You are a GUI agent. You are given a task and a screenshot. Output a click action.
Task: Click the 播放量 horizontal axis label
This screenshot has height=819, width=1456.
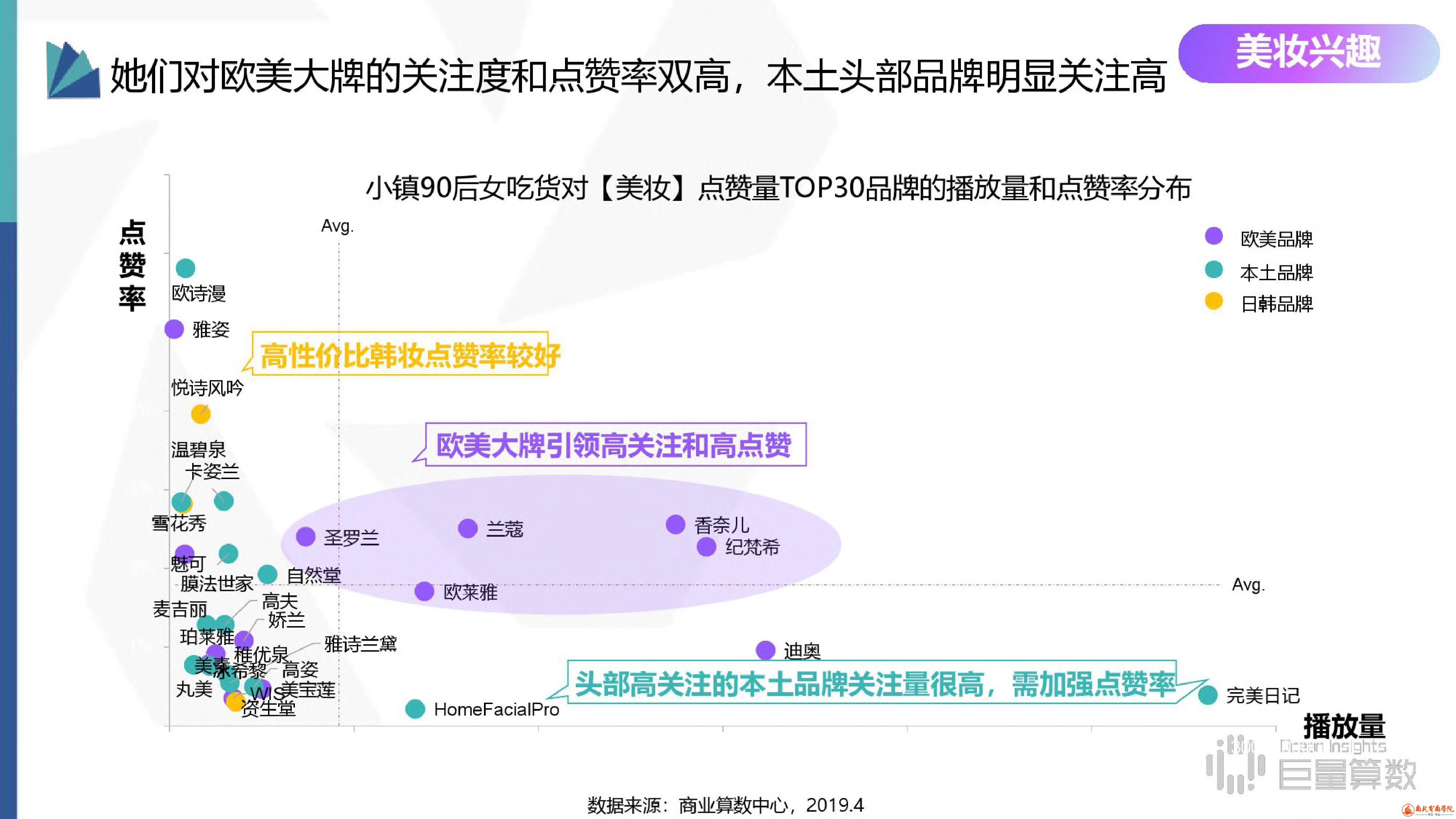pos(1345,726)
